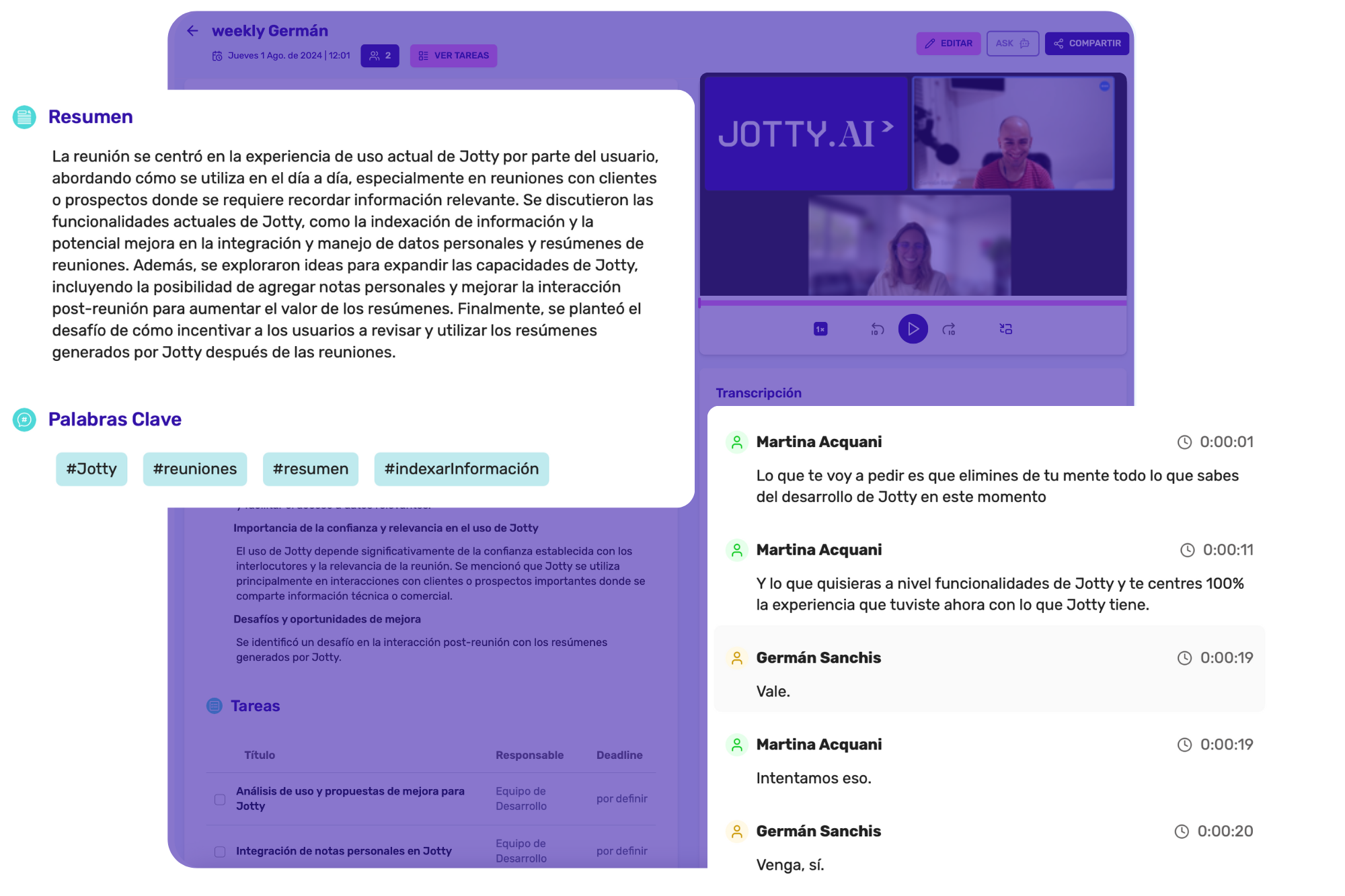Click the calendar icon beside the meeting date
The width and height of the screenshot is (1345, 896).
tap(217, 56)
